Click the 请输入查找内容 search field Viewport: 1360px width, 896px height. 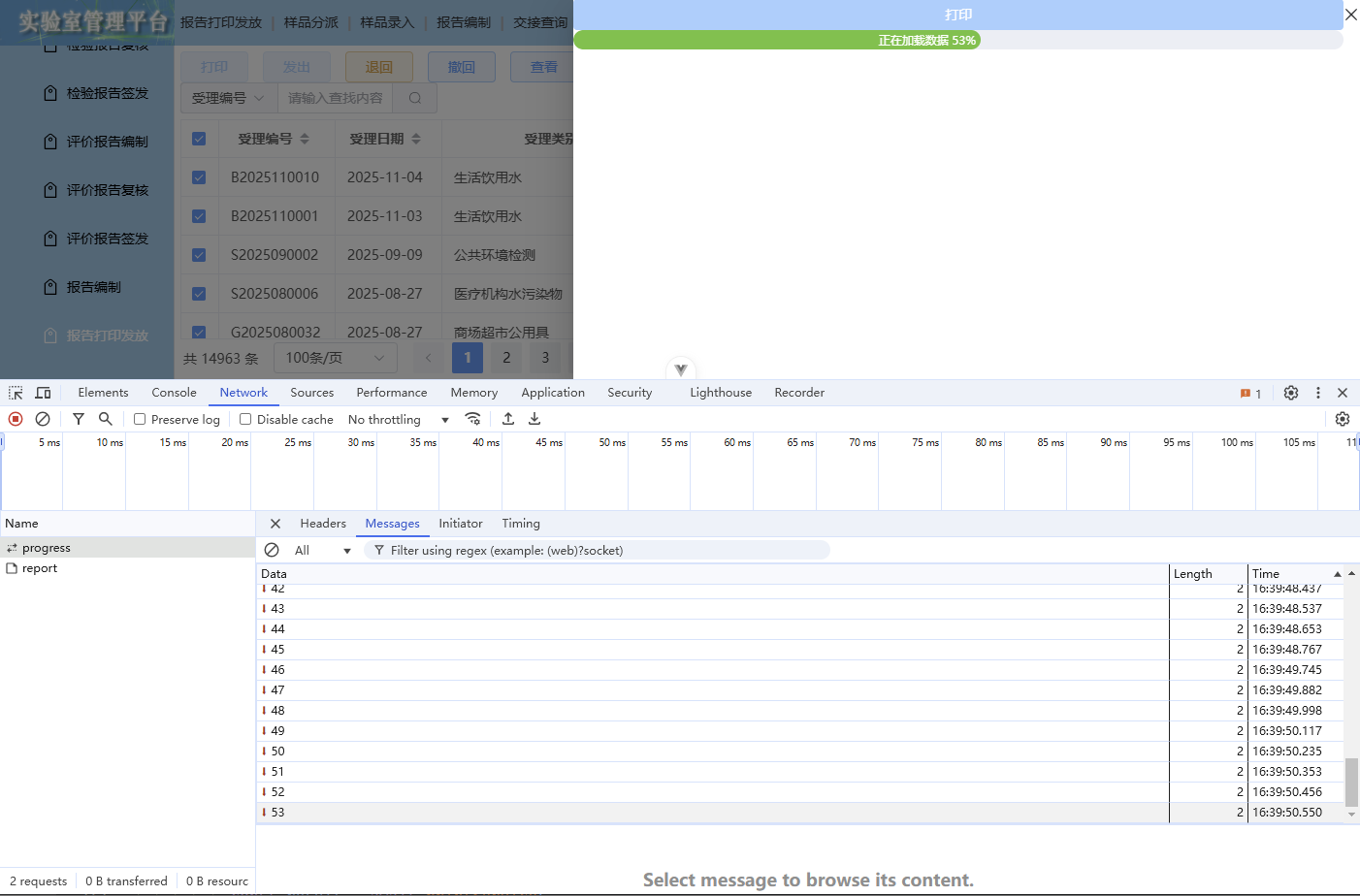tap(334, 98)
